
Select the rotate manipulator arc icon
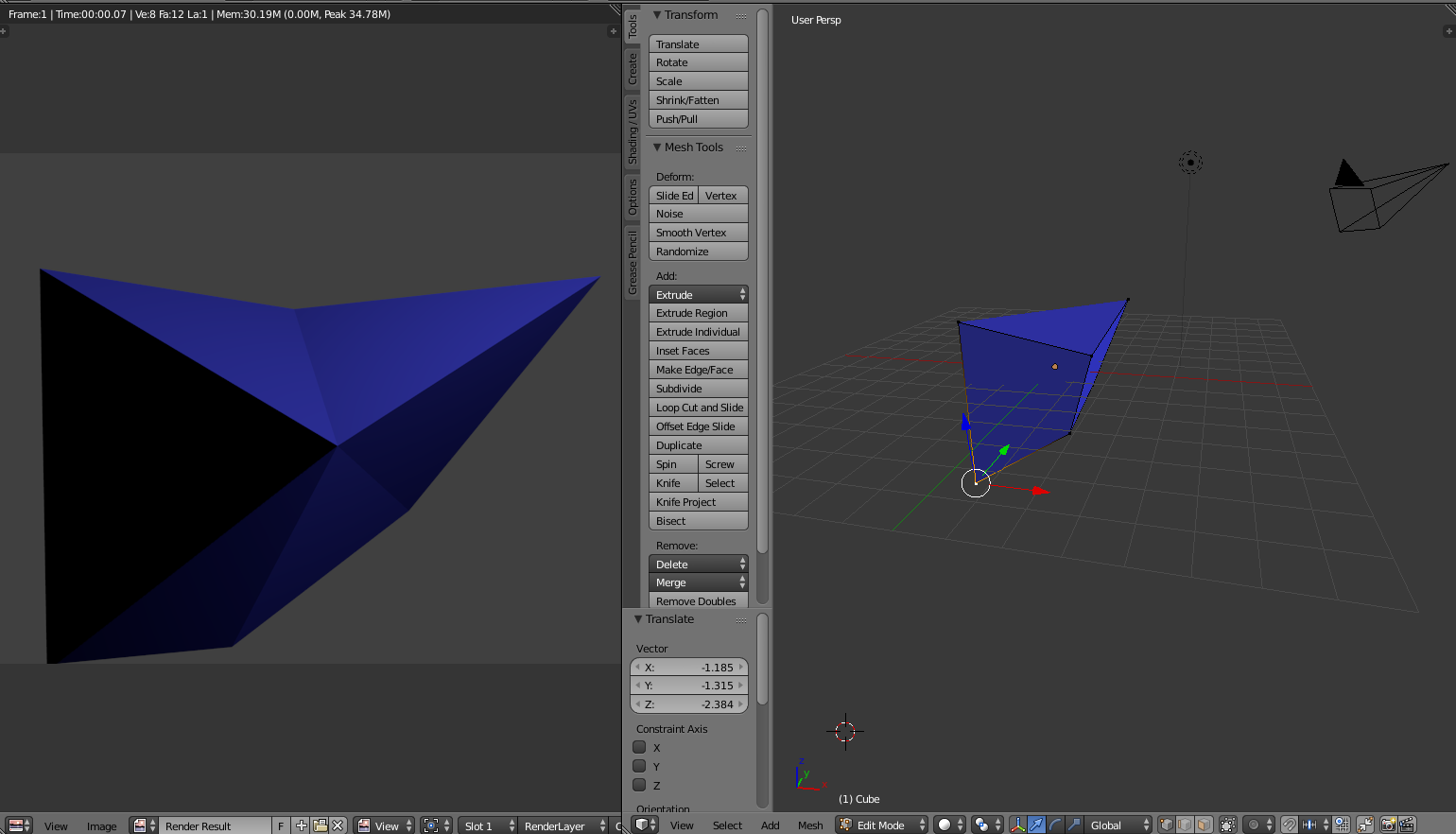point(1055,825)
